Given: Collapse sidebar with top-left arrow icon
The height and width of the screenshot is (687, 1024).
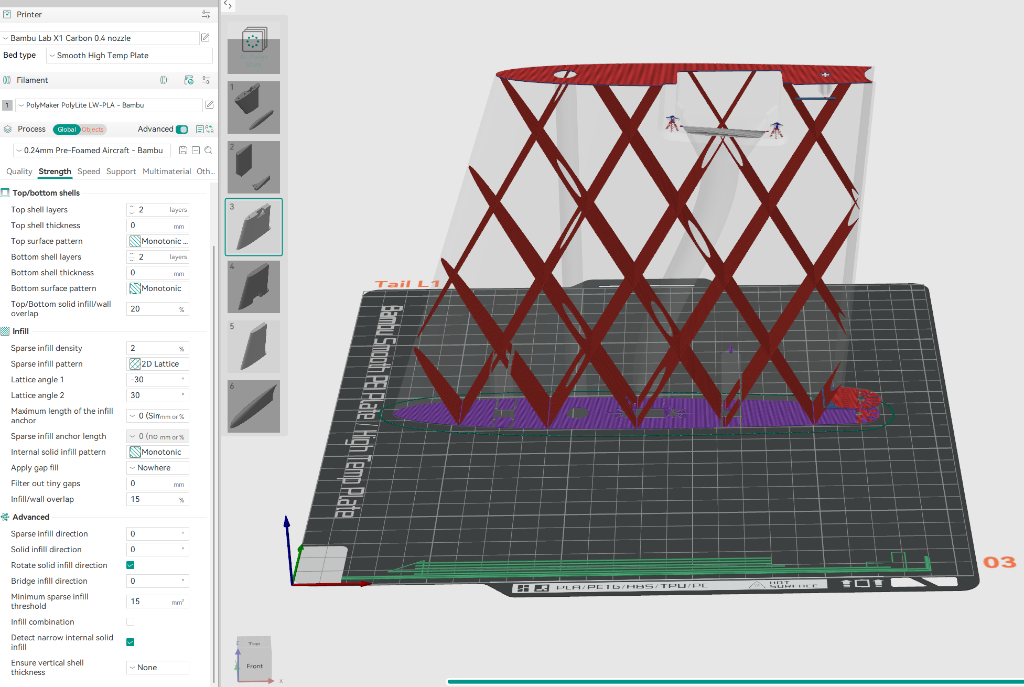Looking at the screenshot, I should [x=227, y=6].
